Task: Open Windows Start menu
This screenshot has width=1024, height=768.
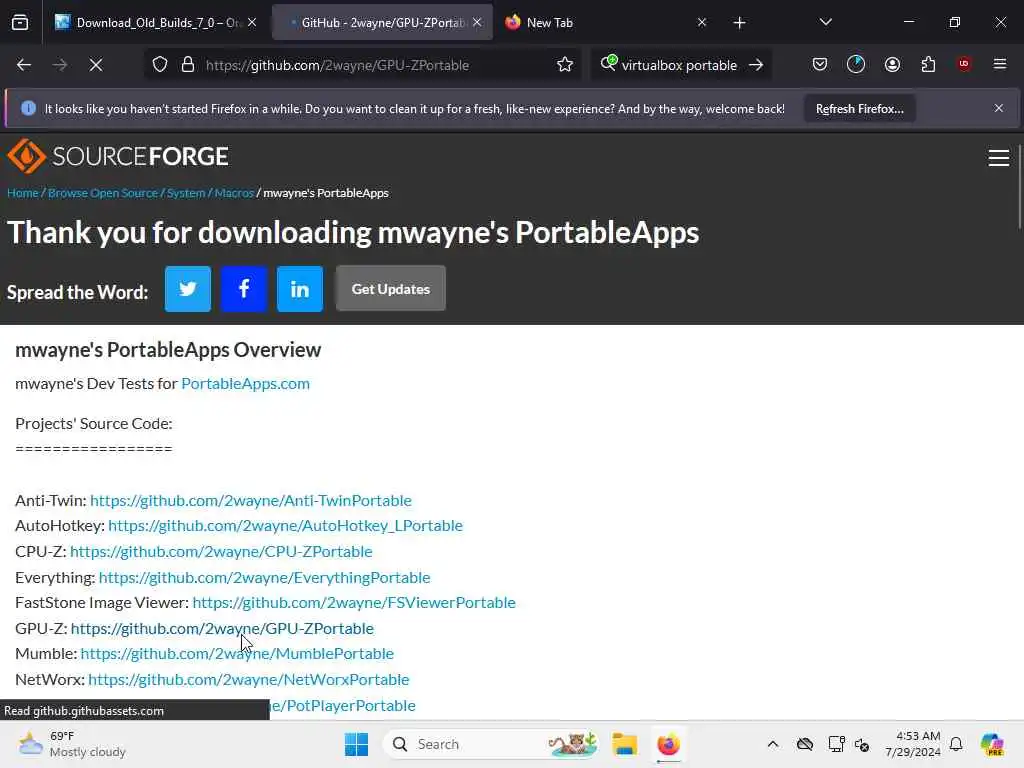Action: [x=357, y=744]
